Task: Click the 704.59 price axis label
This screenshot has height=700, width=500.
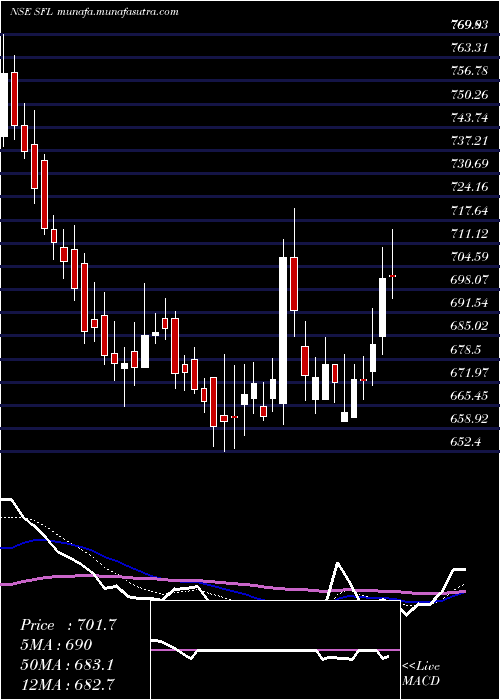Action: pos(469,258)
